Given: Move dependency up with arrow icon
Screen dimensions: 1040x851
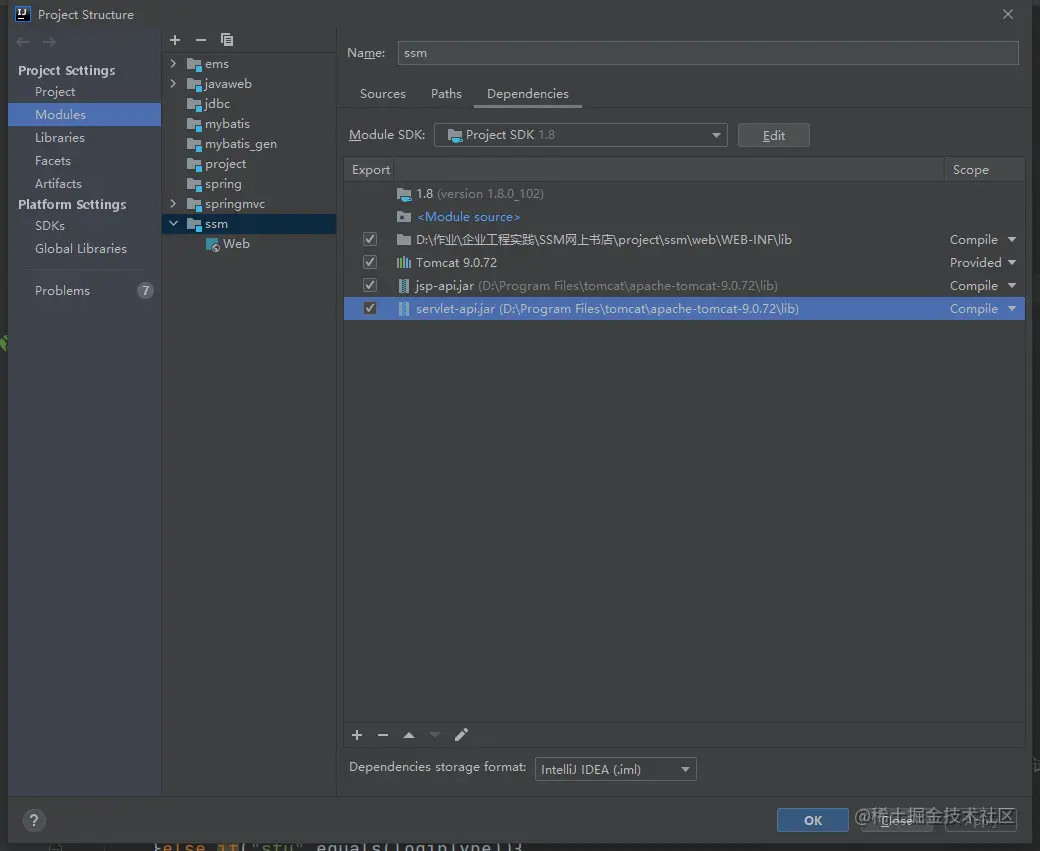Looking at the screenshot, I should 409,735.
